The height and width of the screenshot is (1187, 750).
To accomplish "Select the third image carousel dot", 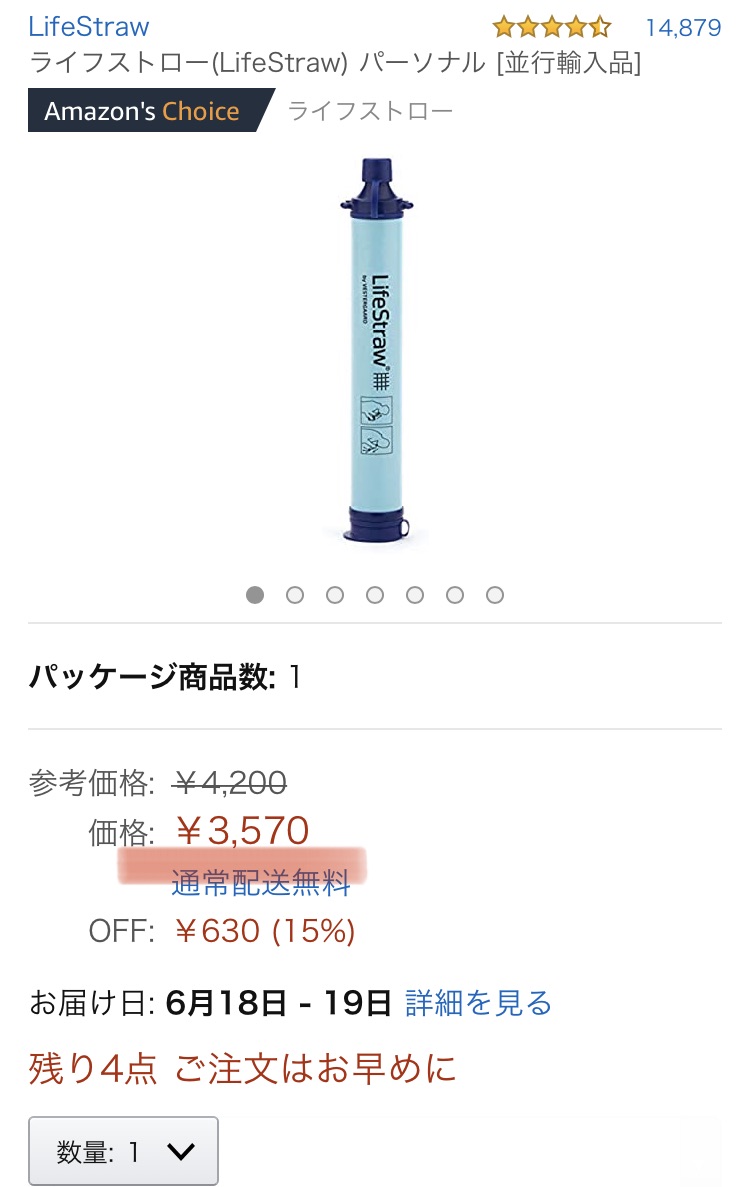I will click(335, 595).
